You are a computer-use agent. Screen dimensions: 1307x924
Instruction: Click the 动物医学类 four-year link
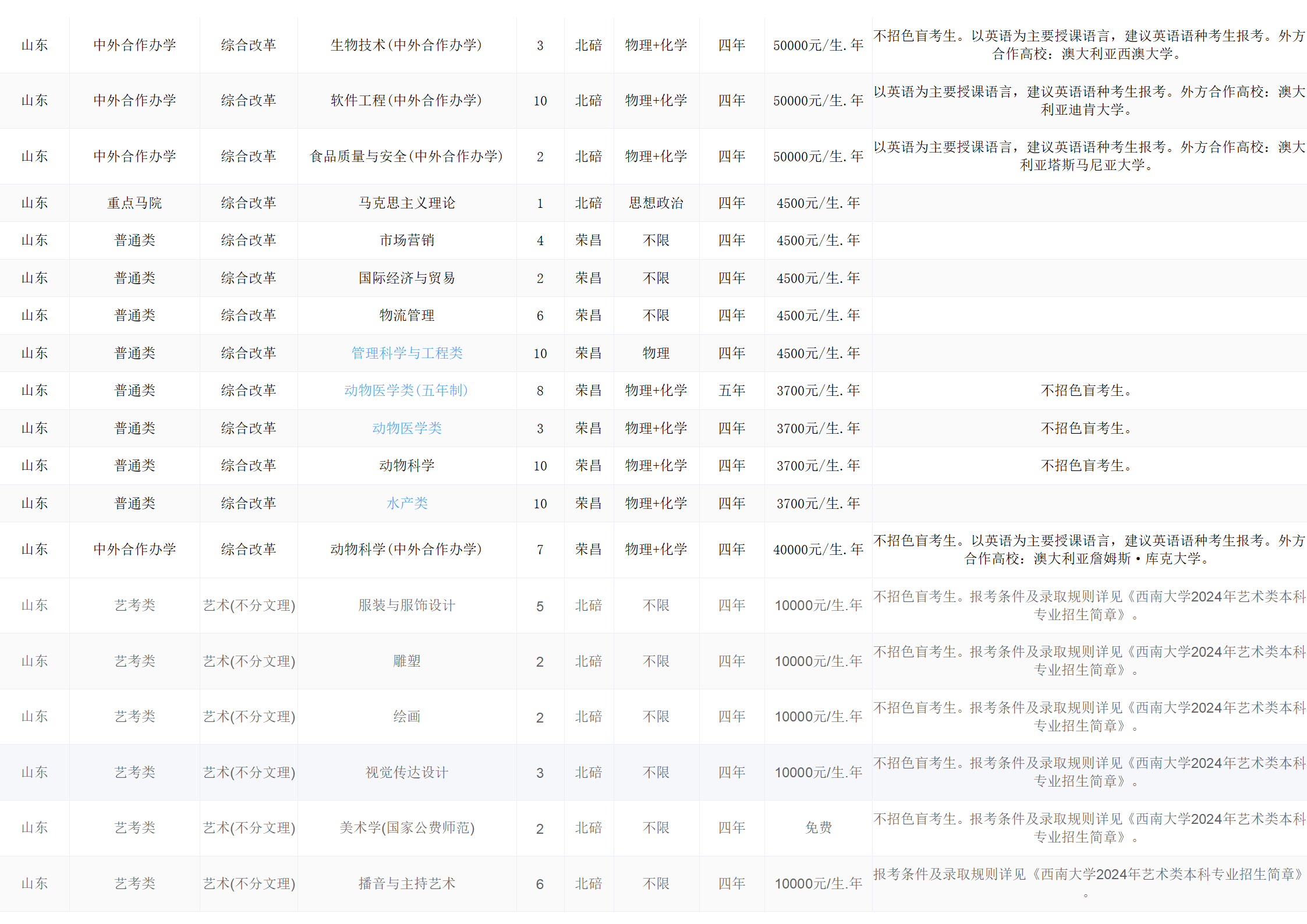pos(406,428)
